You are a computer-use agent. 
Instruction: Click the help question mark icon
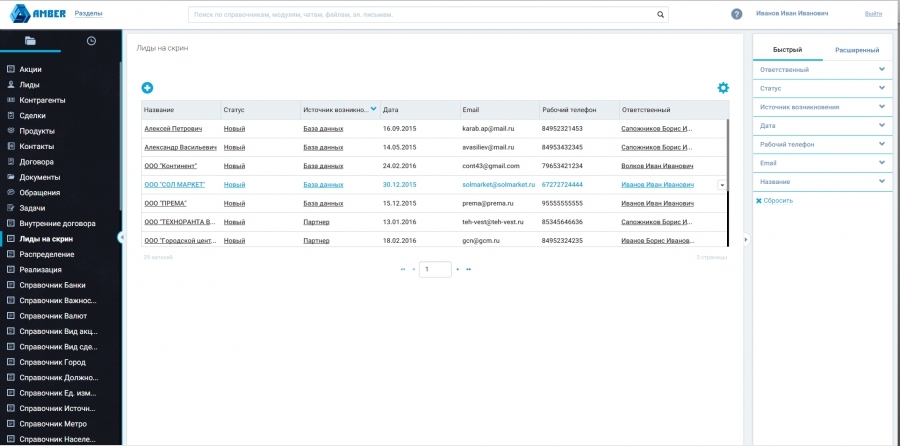click(737, 14)
